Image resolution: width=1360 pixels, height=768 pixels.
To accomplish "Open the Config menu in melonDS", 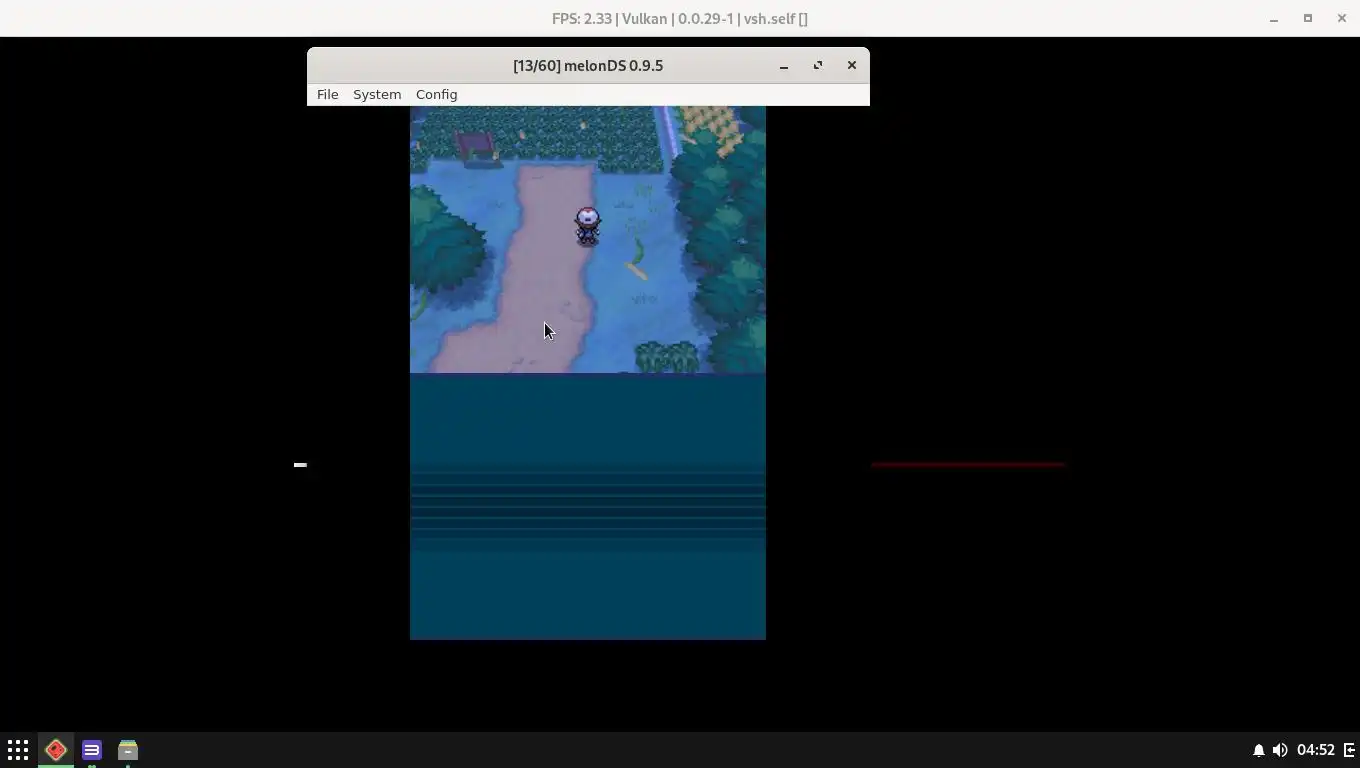I will coord(436,94).
